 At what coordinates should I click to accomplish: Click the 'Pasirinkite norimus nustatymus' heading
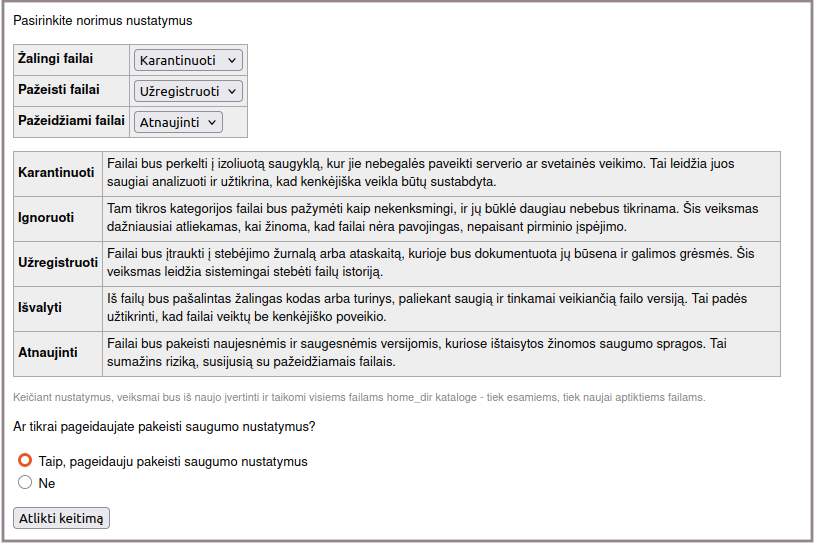coord(102,20)
